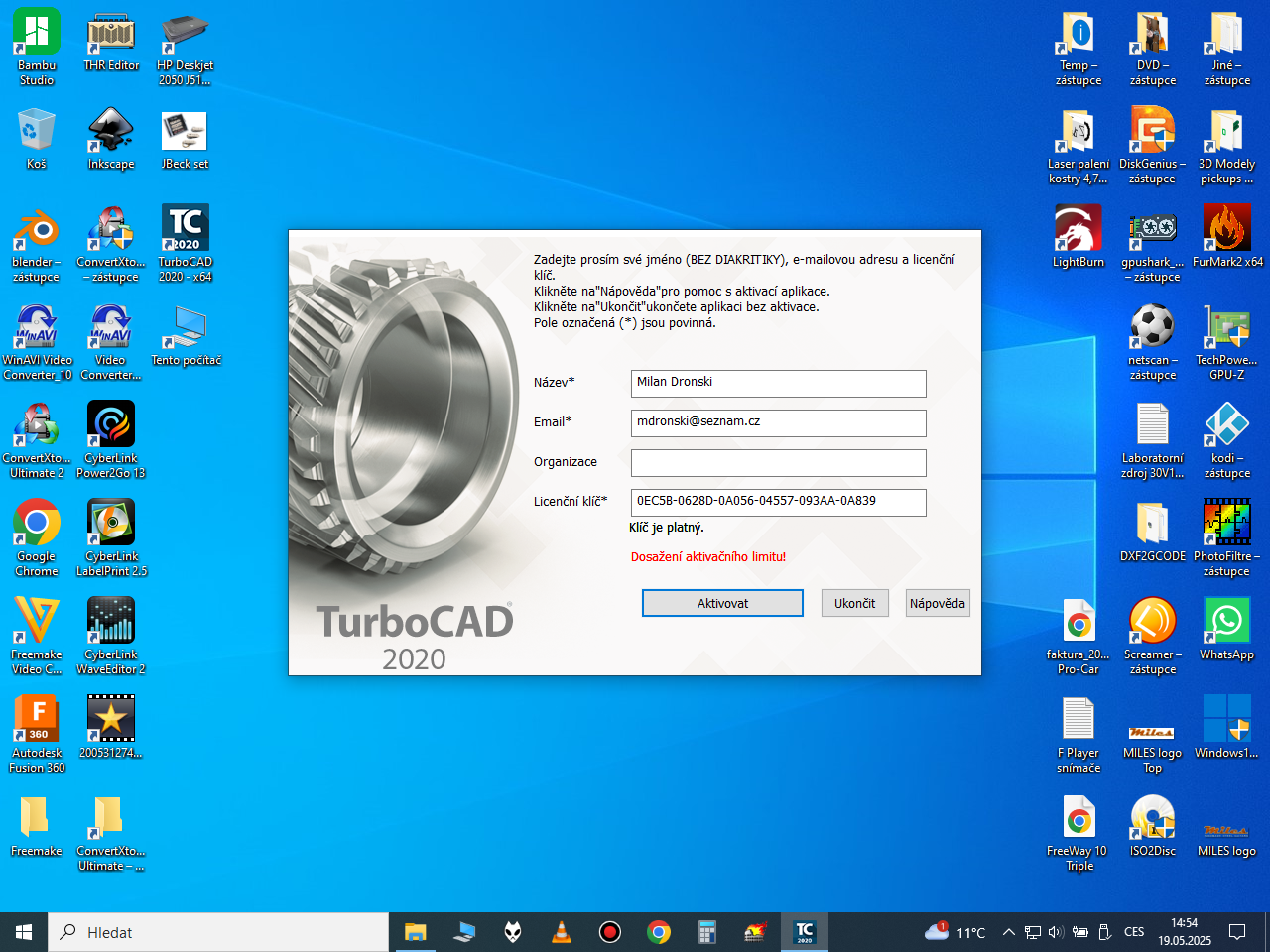Select DiskGenius – zástupce icon

(x=1153, y=146)
